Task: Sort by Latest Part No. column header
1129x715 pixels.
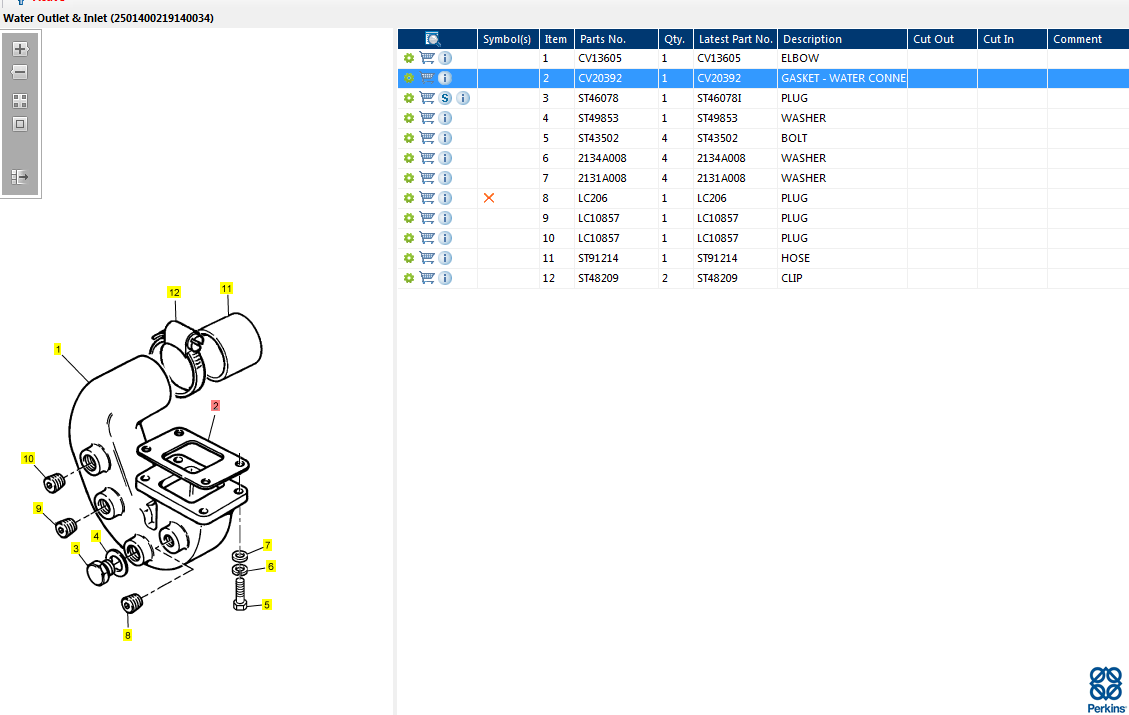Action: click(735, 39)
